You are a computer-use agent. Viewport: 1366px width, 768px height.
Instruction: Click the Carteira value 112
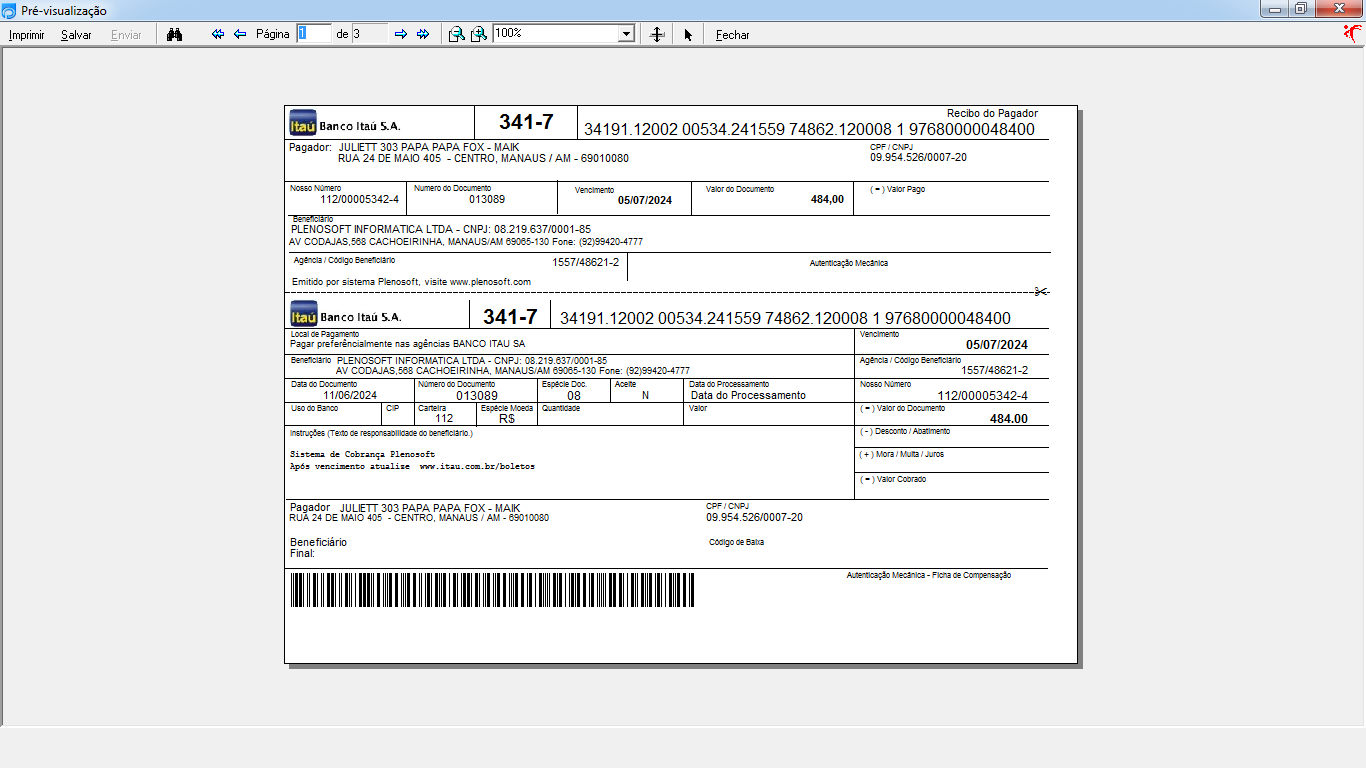(444, 419)
